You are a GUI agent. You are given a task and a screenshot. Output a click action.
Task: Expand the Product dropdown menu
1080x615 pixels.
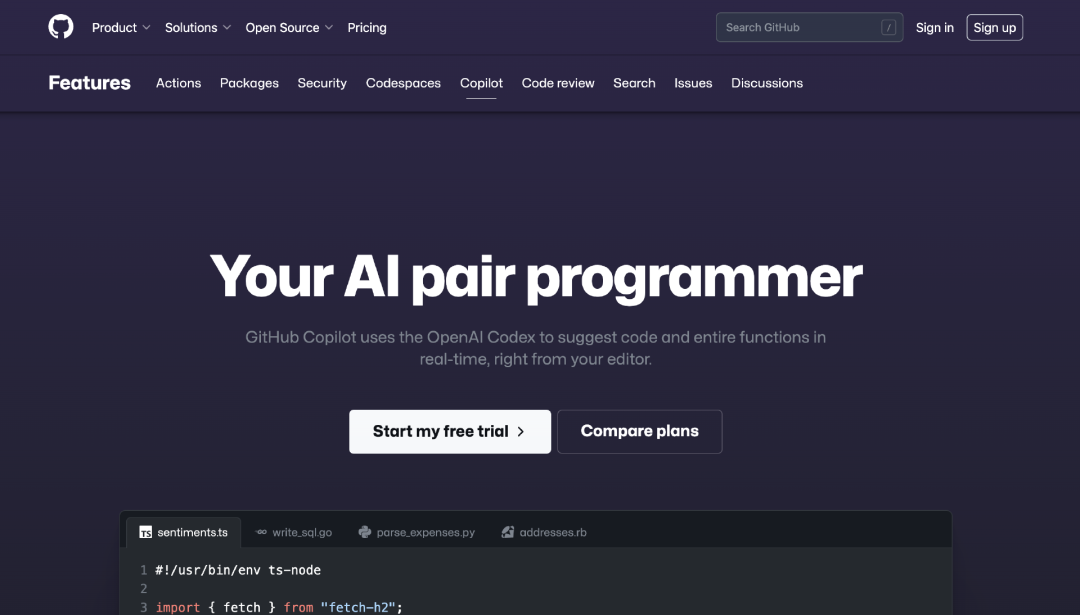click(x=121, y=28)
